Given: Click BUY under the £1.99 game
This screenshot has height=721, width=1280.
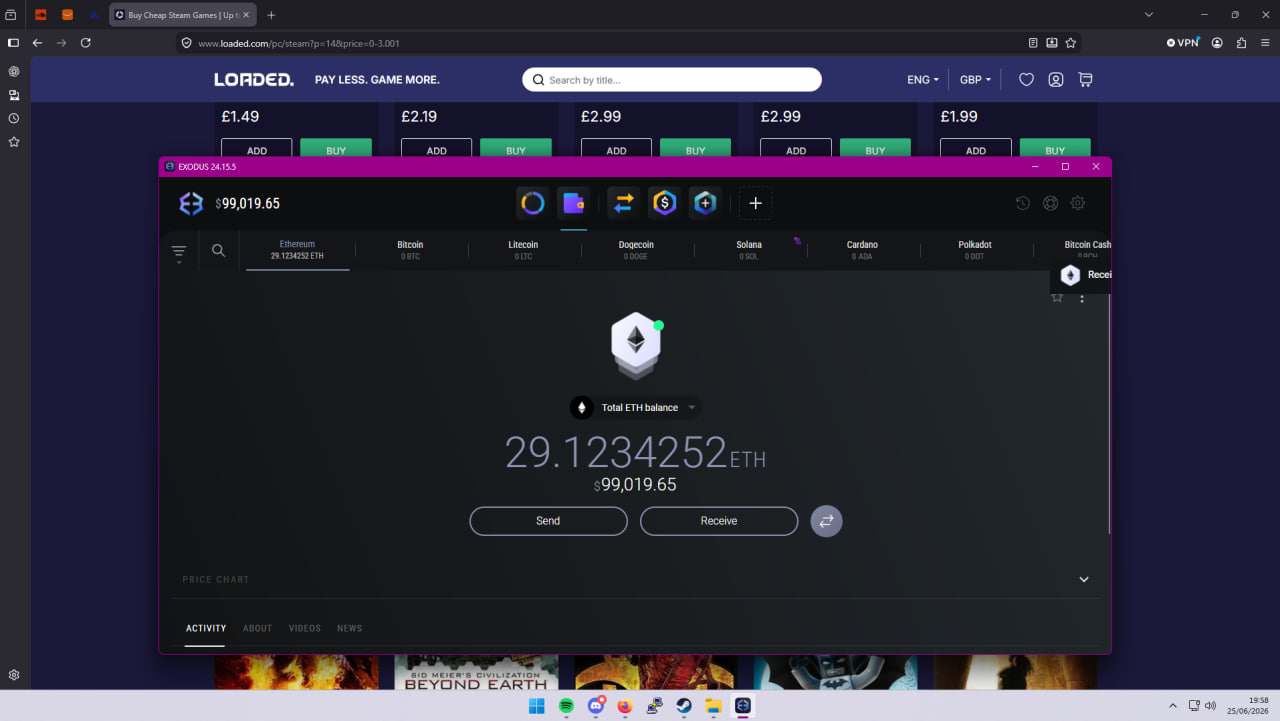Looking at the screenshot, I should [1055, 148].
